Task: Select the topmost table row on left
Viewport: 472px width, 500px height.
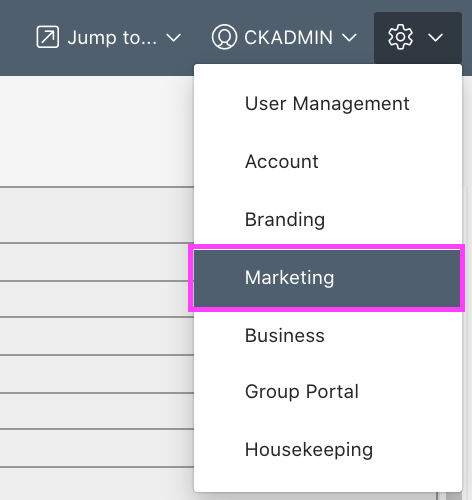Action: [97, 215]
